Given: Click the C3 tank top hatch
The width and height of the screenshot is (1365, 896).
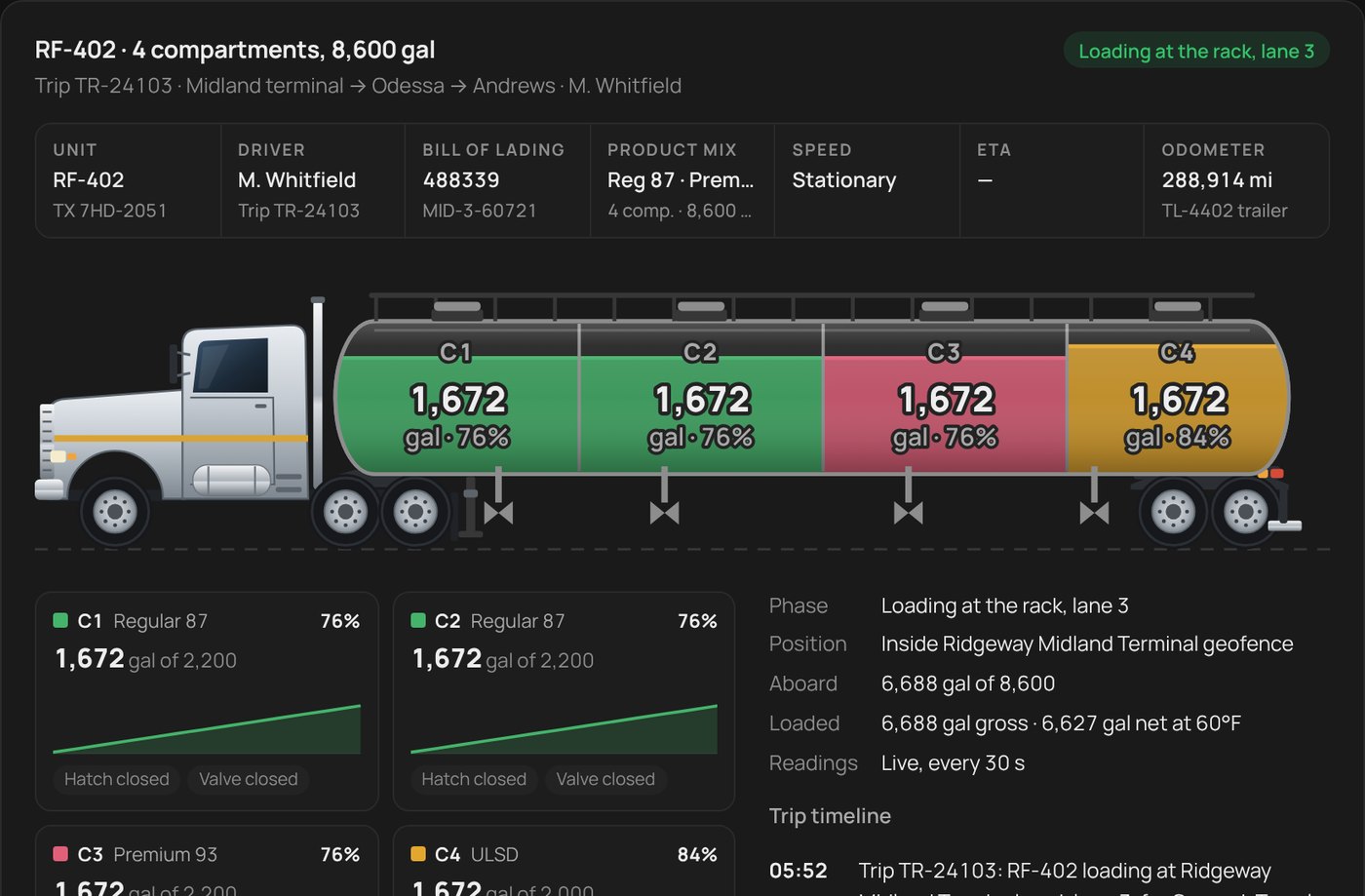Looking at the screenshot, I should 945,308.
